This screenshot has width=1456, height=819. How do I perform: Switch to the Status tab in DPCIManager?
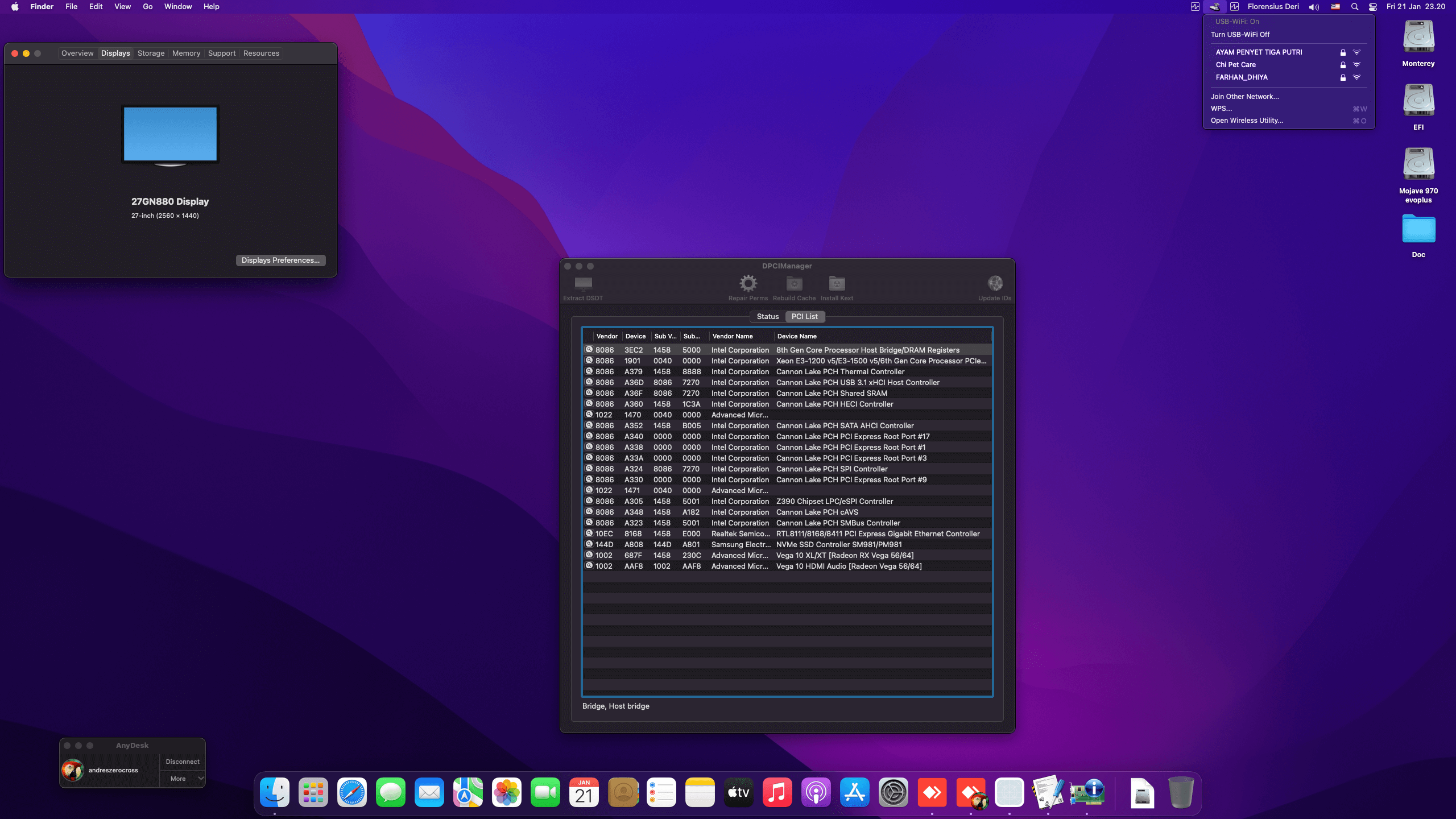click(767, 316)
